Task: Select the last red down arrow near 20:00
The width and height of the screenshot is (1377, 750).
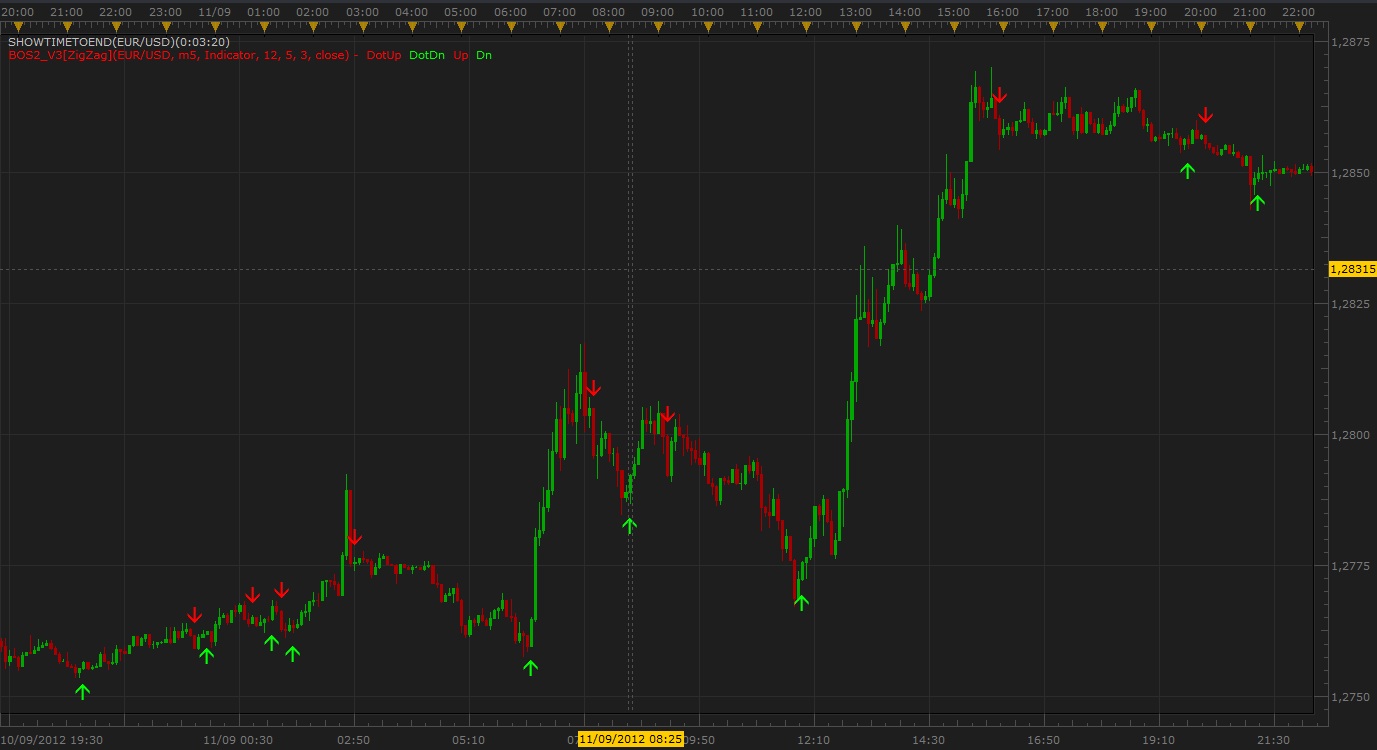Action: [1205, 115]
